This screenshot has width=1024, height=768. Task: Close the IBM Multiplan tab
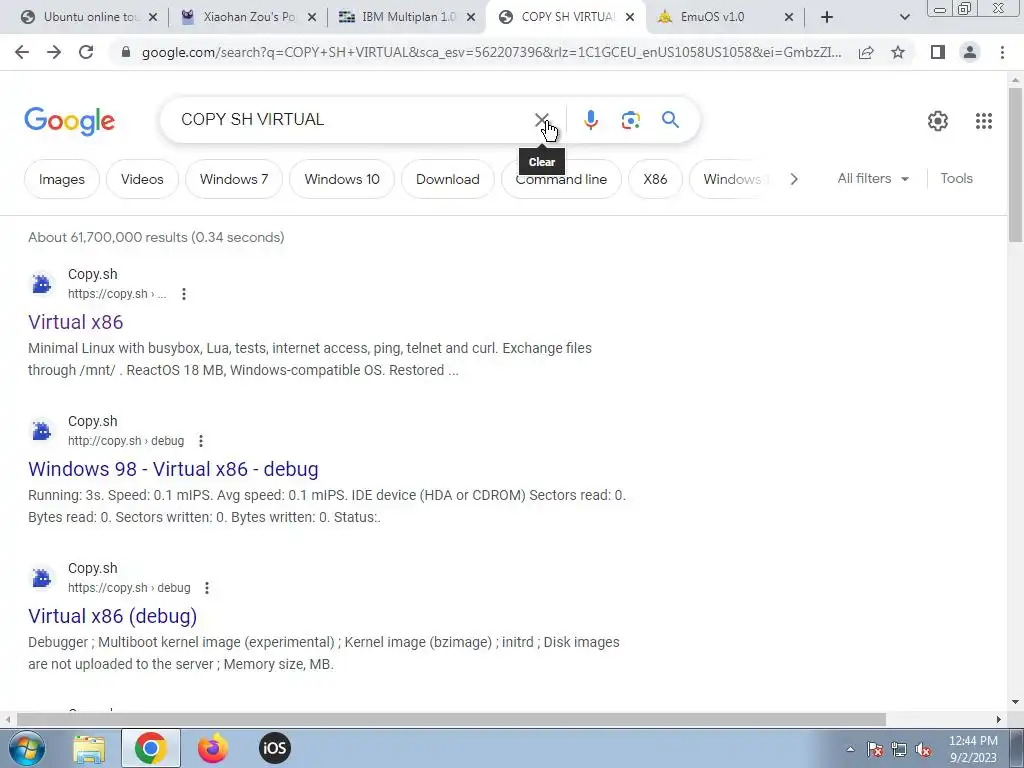coord(471,18)
